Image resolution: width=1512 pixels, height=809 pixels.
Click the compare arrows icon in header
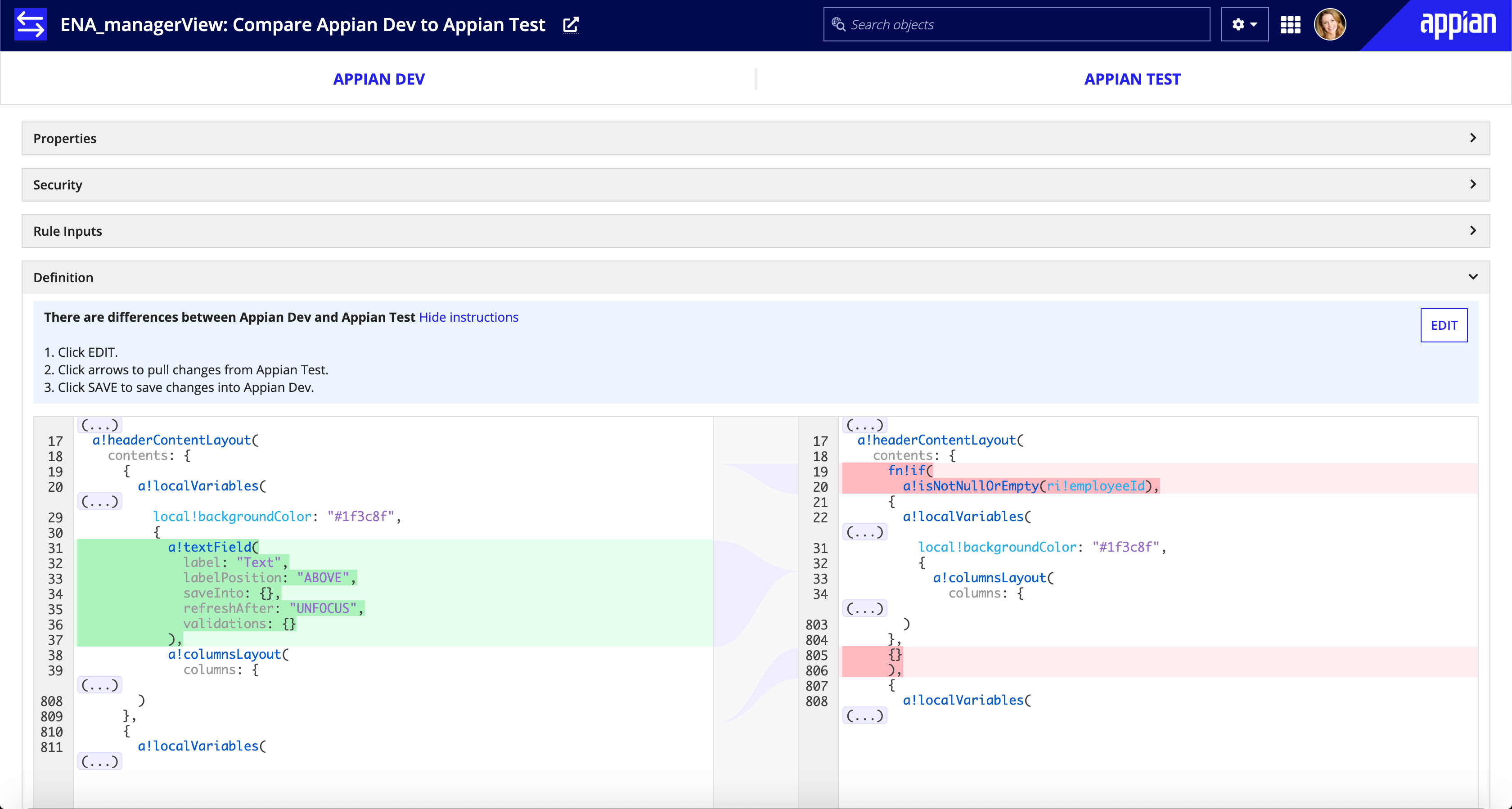[31, 25]
